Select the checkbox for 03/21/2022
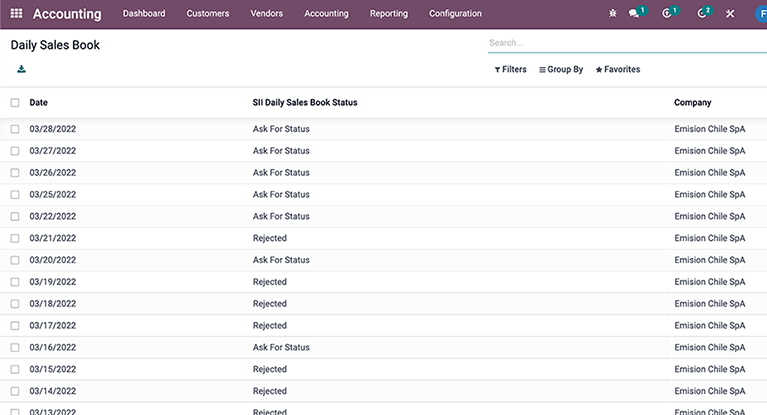The image size is (767, 415). point(15,238)
